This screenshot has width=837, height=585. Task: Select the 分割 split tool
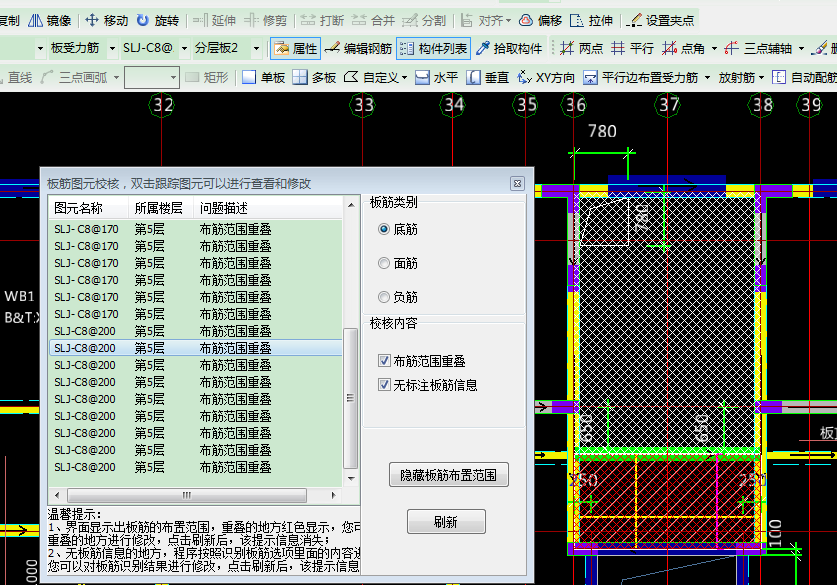(x=424, y=20)
